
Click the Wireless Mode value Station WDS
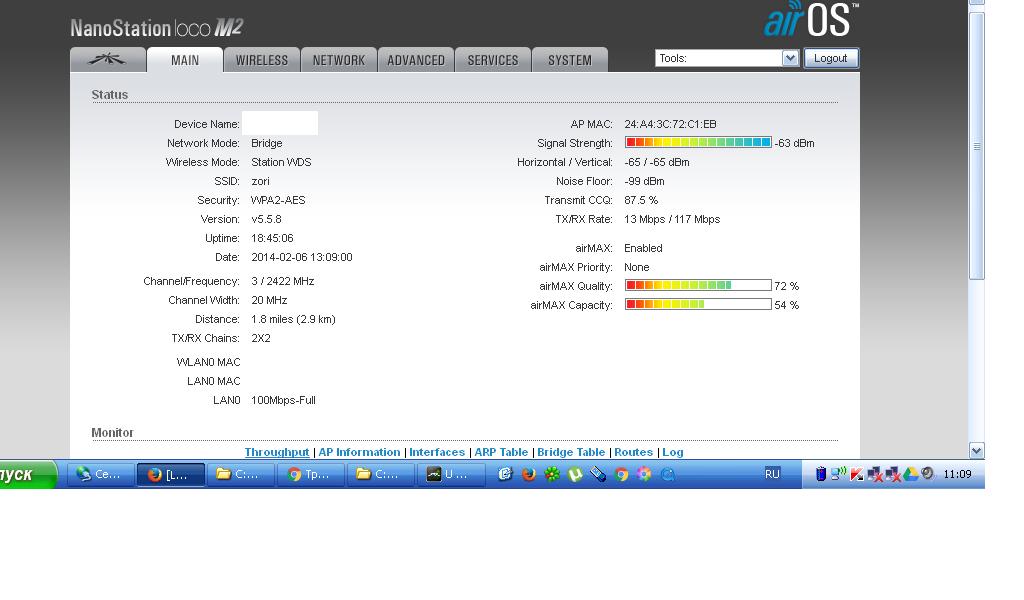tap(281, 162)
